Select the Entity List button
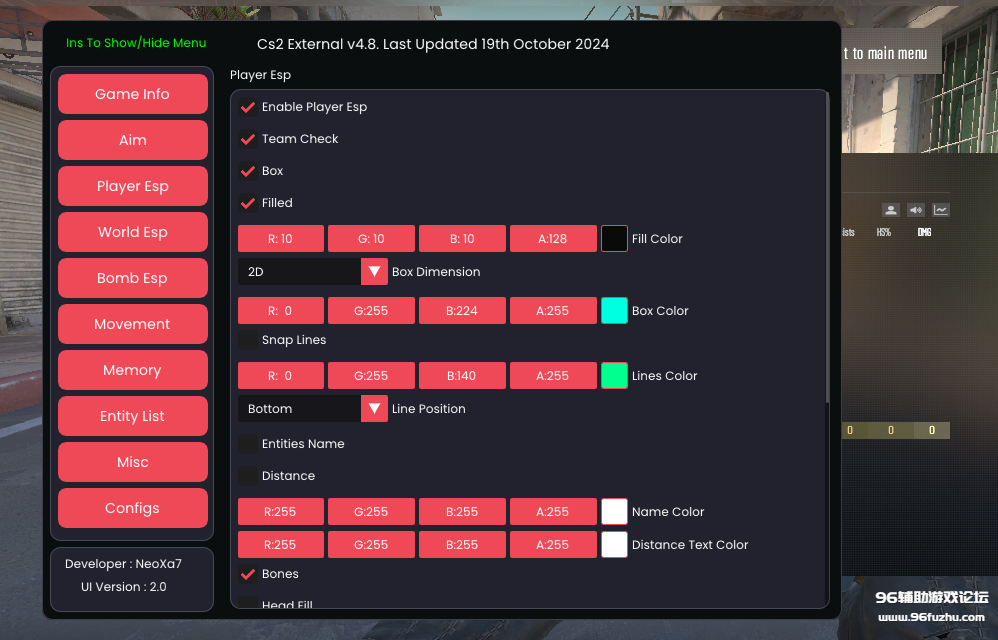Viewport: 998px width, 640px height. tap(133, 416)
